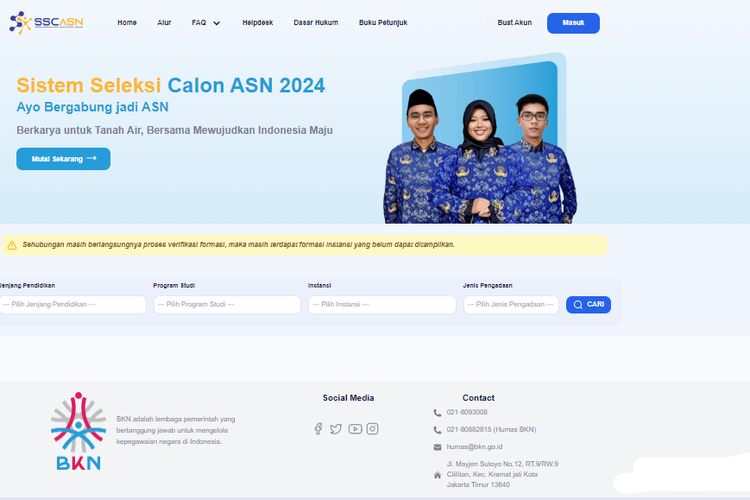This screenshot has width=750, height=500.
Task: Open the Pilih Jenis Pengadaan dropdown
Action: pyautogui.click(x=511, y=304)
